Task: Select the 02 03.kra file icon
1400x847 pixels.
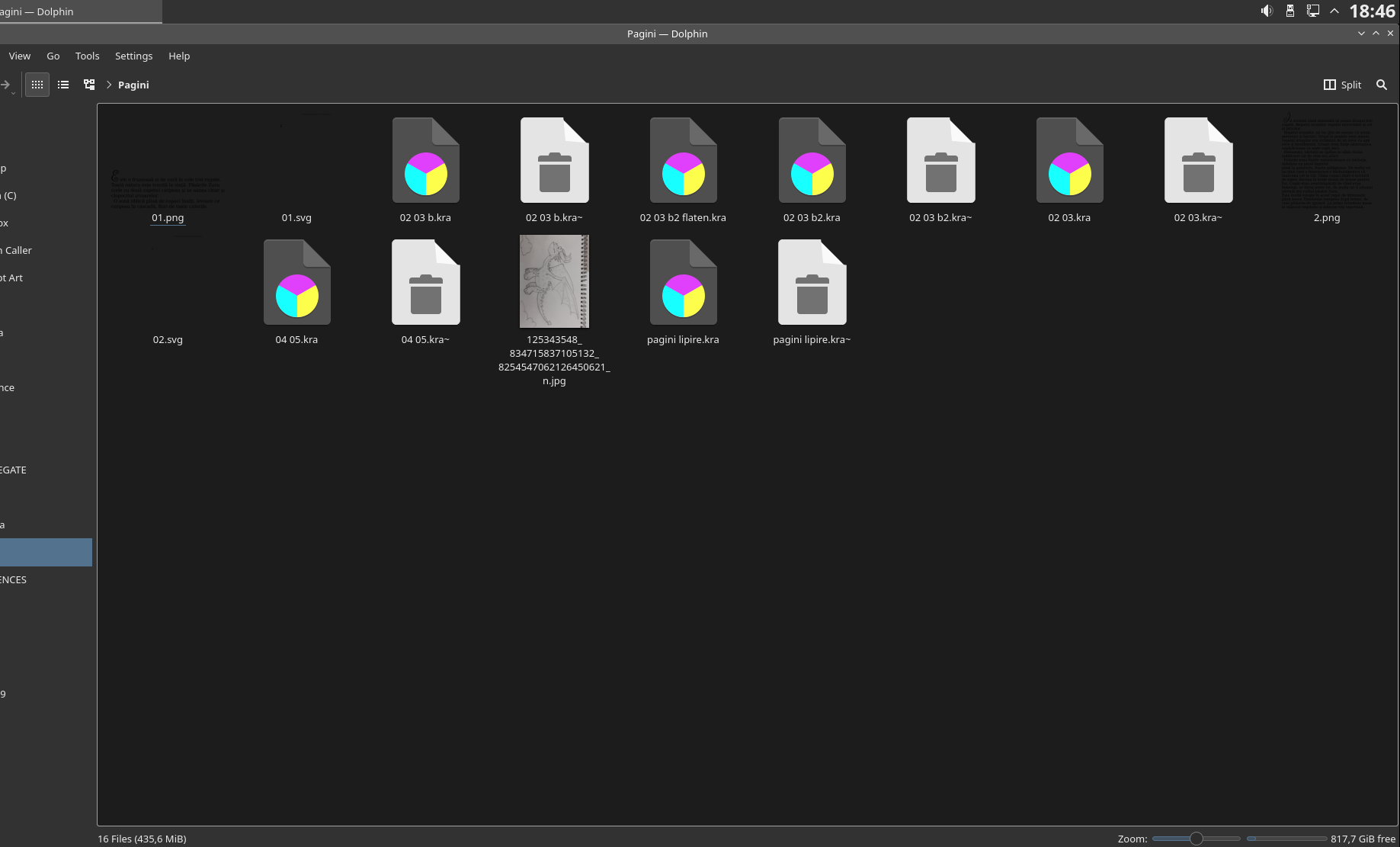Action: (1069, 160)
